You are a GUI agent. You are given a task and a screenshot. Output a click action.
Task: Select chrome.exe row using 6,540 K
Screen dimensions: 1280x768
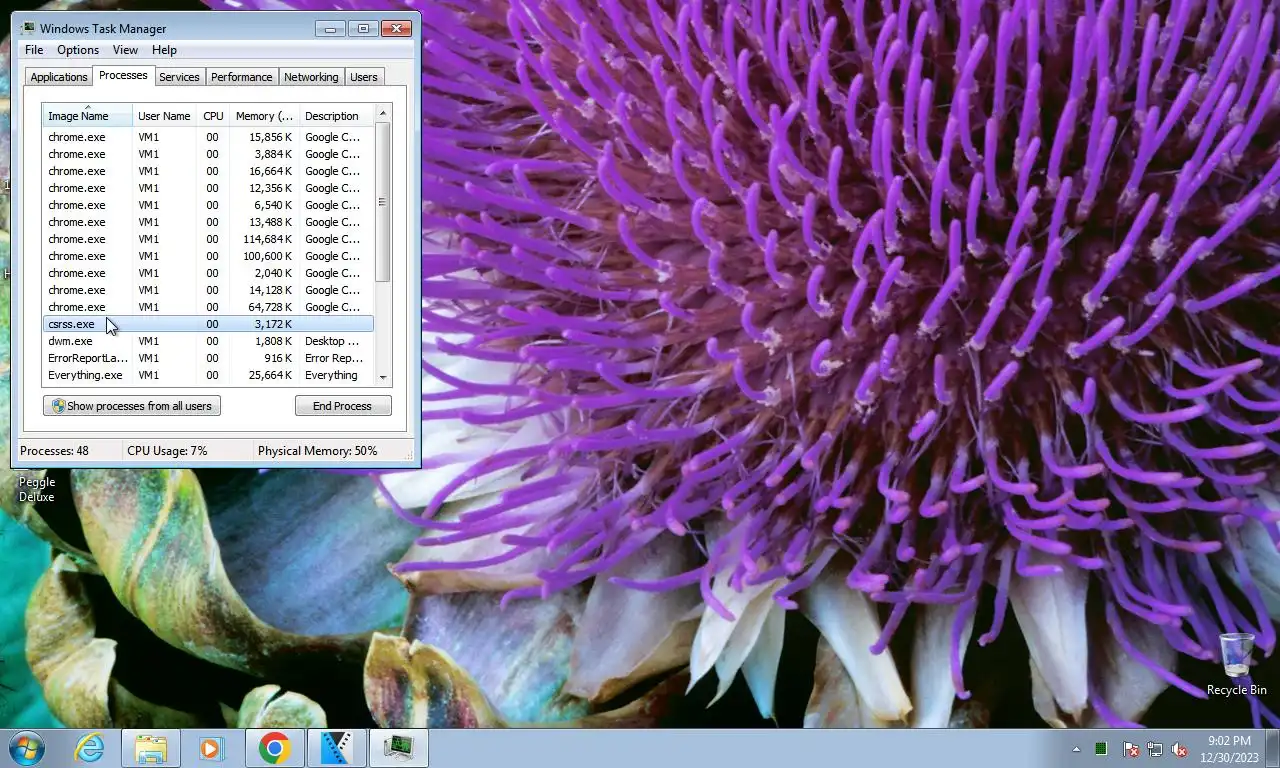[208, 205]
